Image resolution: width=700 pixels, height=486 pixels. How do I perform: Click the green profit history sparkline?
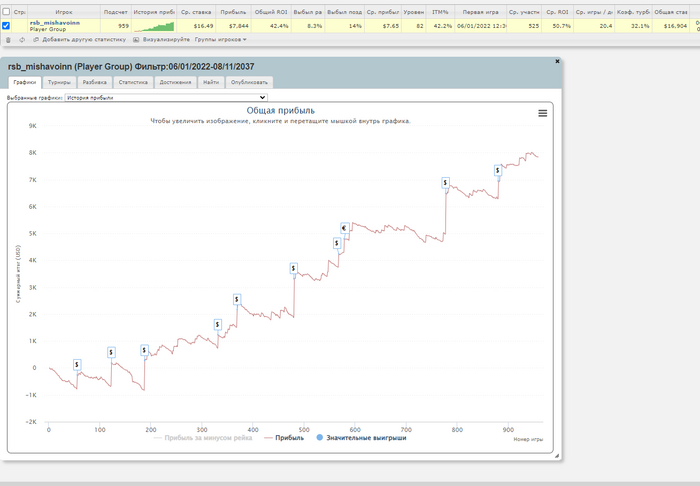154,27
